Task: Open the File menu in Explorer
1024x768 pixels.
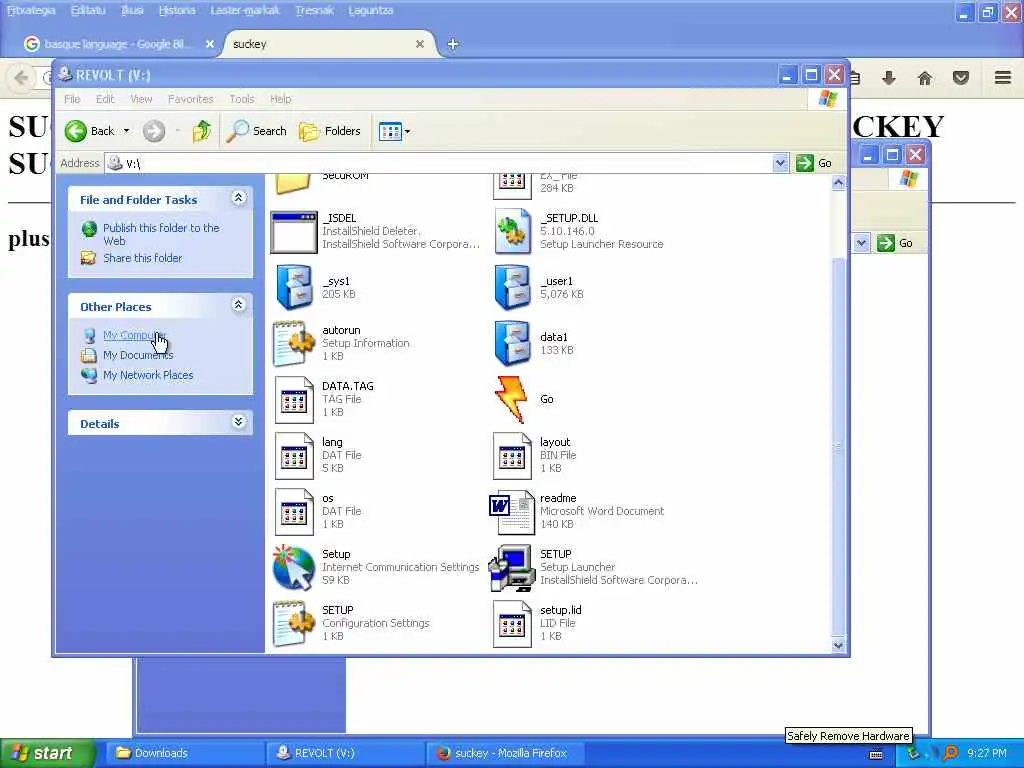Action: 72,99
